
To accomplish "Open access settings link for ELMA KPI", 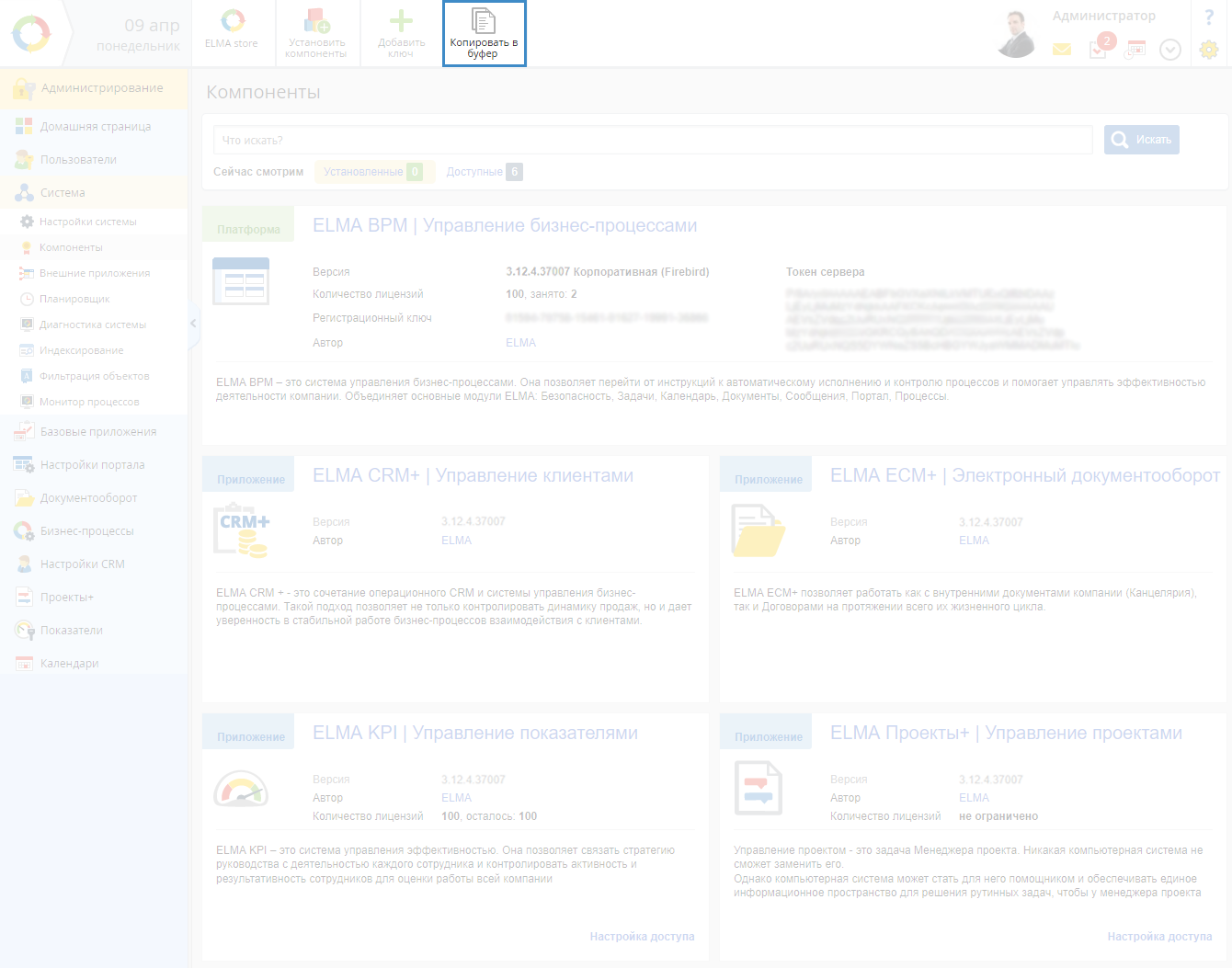I will [x=642, y=937].
